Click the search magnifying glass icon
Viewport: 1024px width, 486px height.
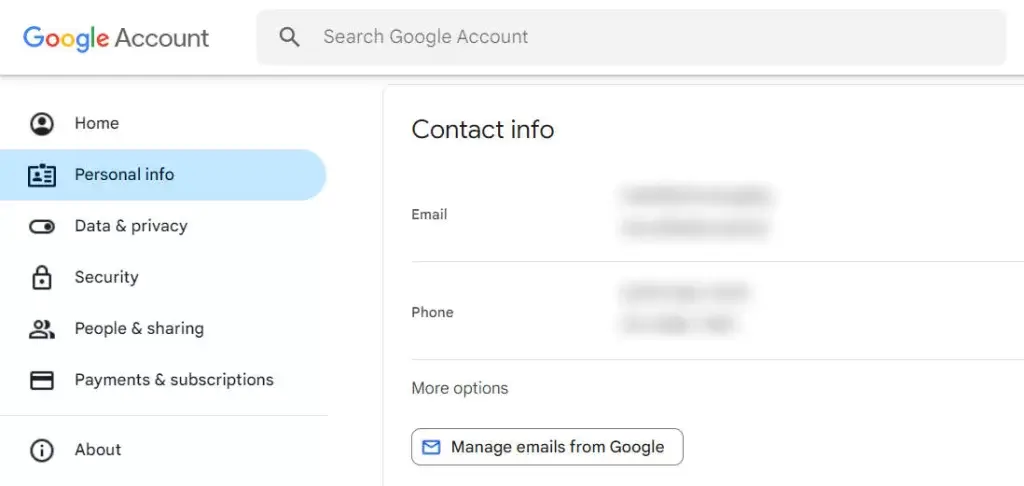pyautogui.click(x=289, y=37)
